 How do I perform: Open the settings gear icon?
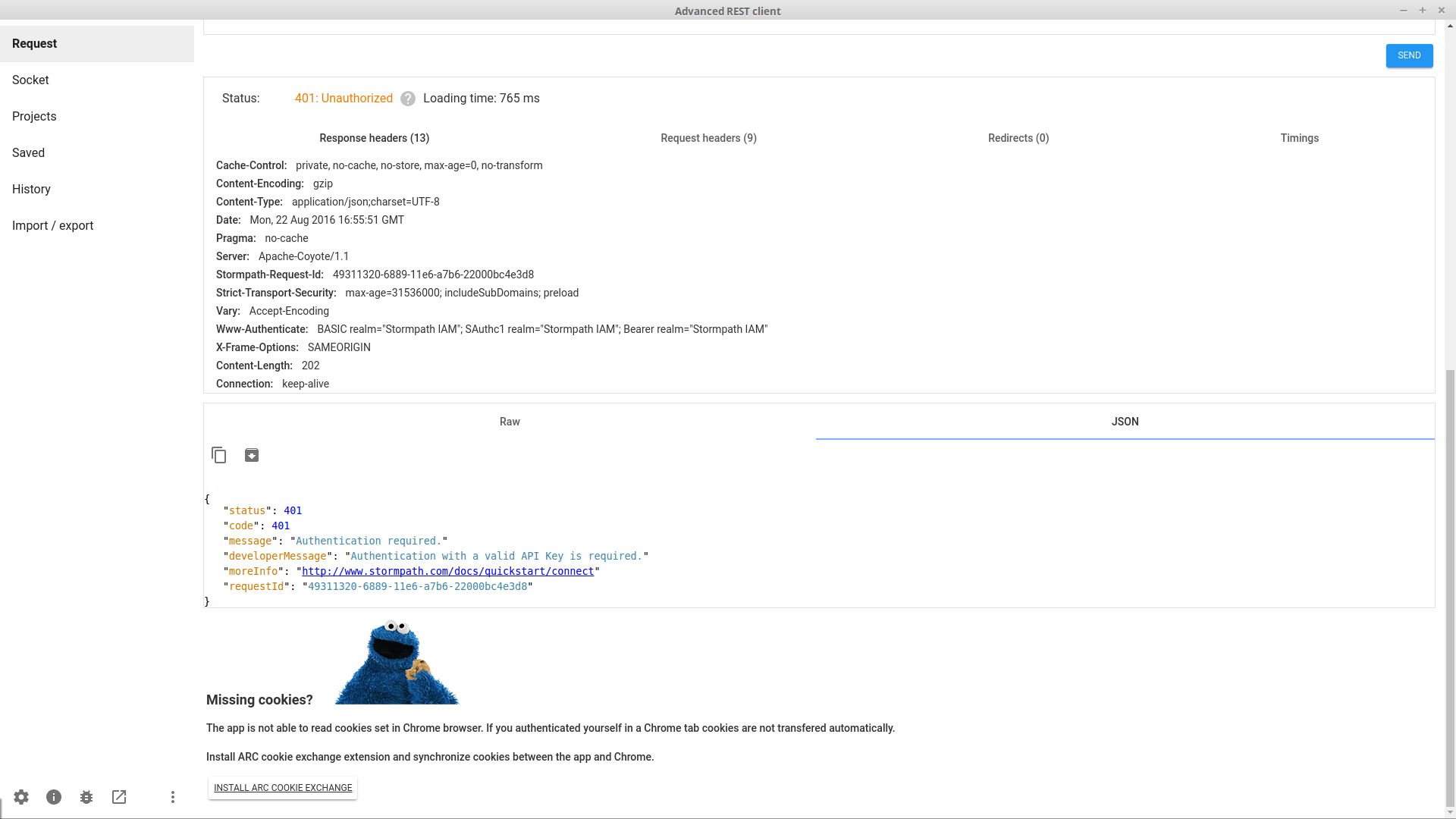click(x=21, y=797)
